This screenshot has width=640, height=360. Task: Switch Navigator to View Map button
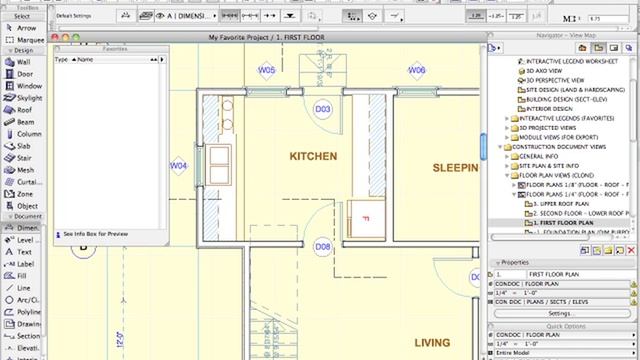[x=598, y=48]
